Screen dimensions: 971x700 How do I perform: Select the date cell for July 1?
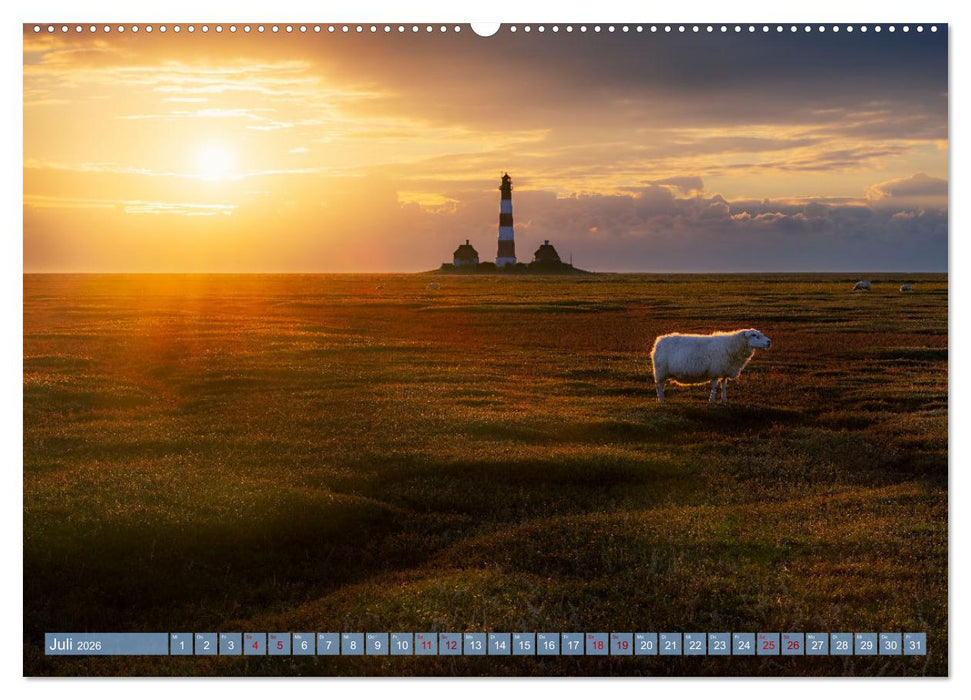[x=183, y=646]
